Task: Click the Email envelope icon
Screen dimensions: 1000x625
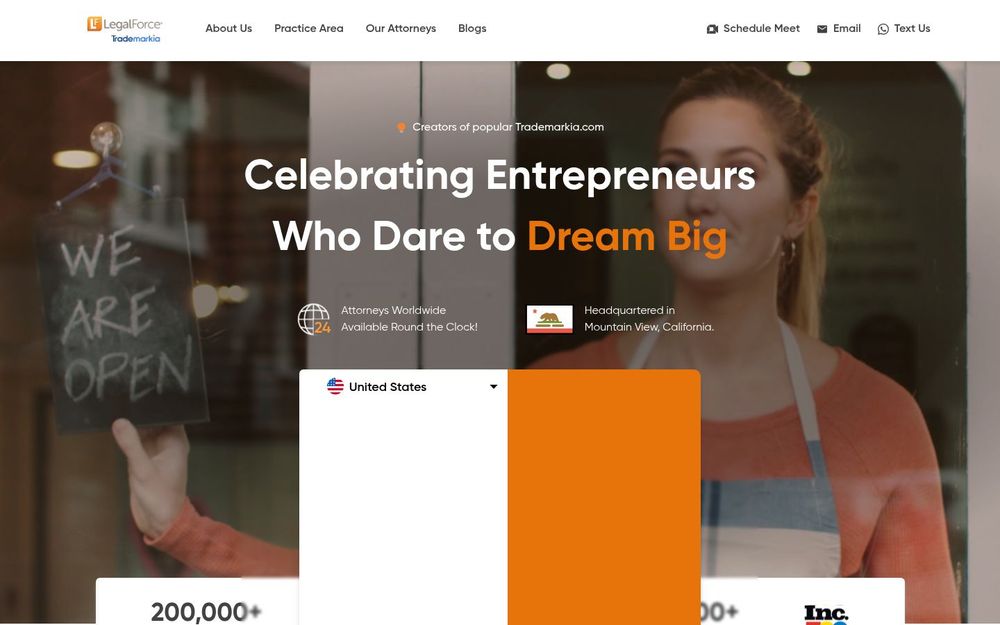Action: pyautogui.click(x=822, y=29)
